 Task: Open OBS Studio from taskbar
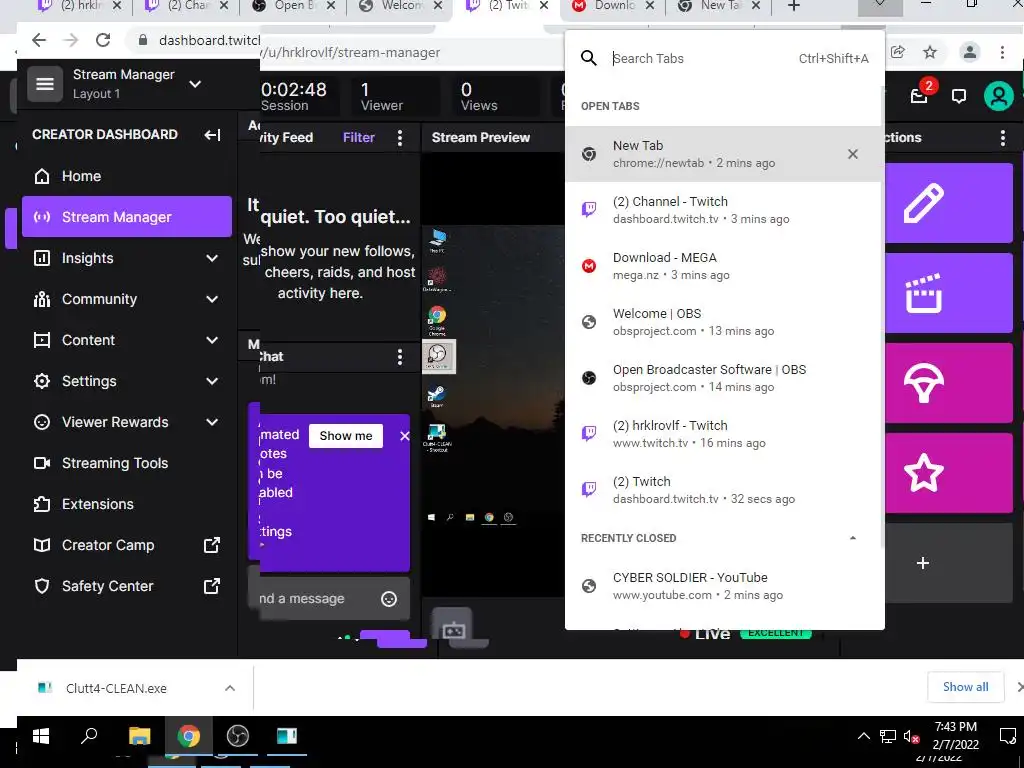[x=238, y=737]
